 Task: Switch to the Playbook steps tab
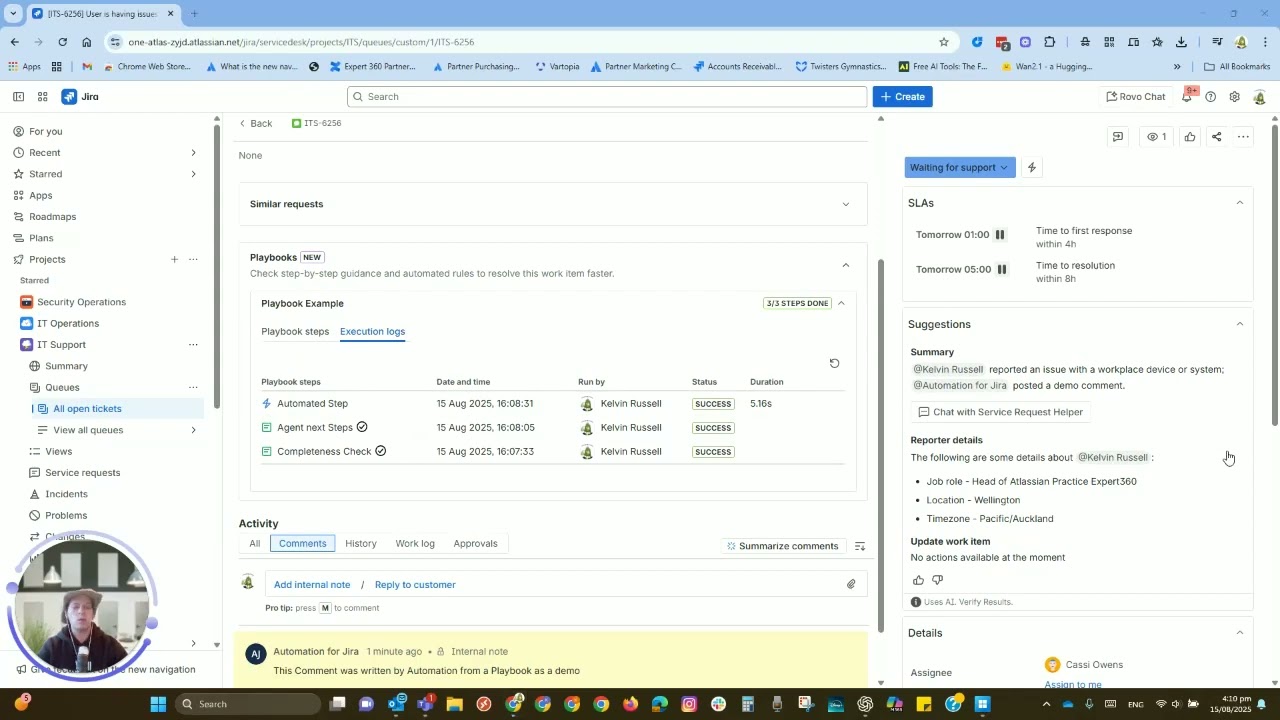coord(295,332)
